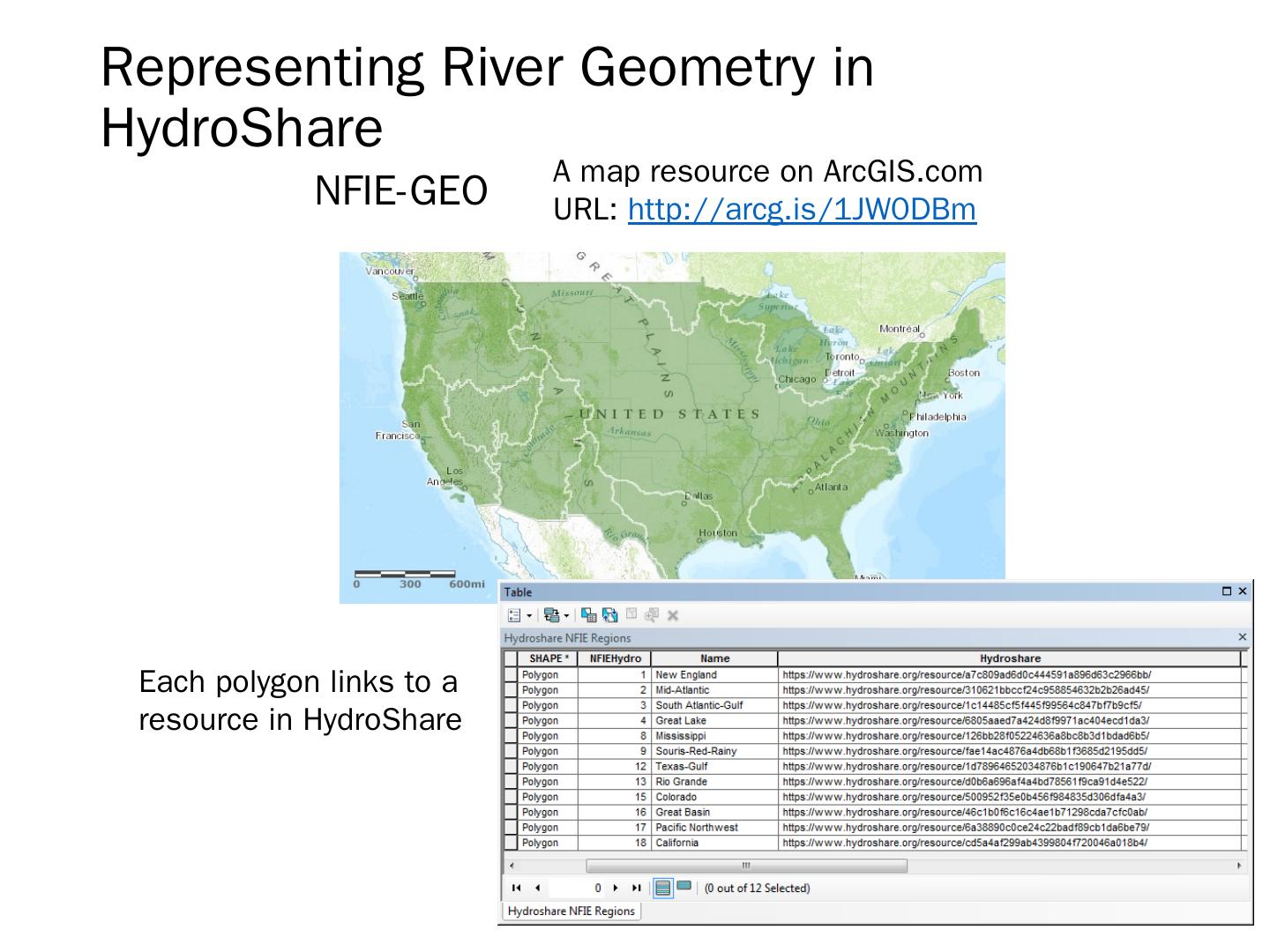Click the Rio Grande Hydroshare URL cell
This screenshot has height=952, width=1270.
1010,782
